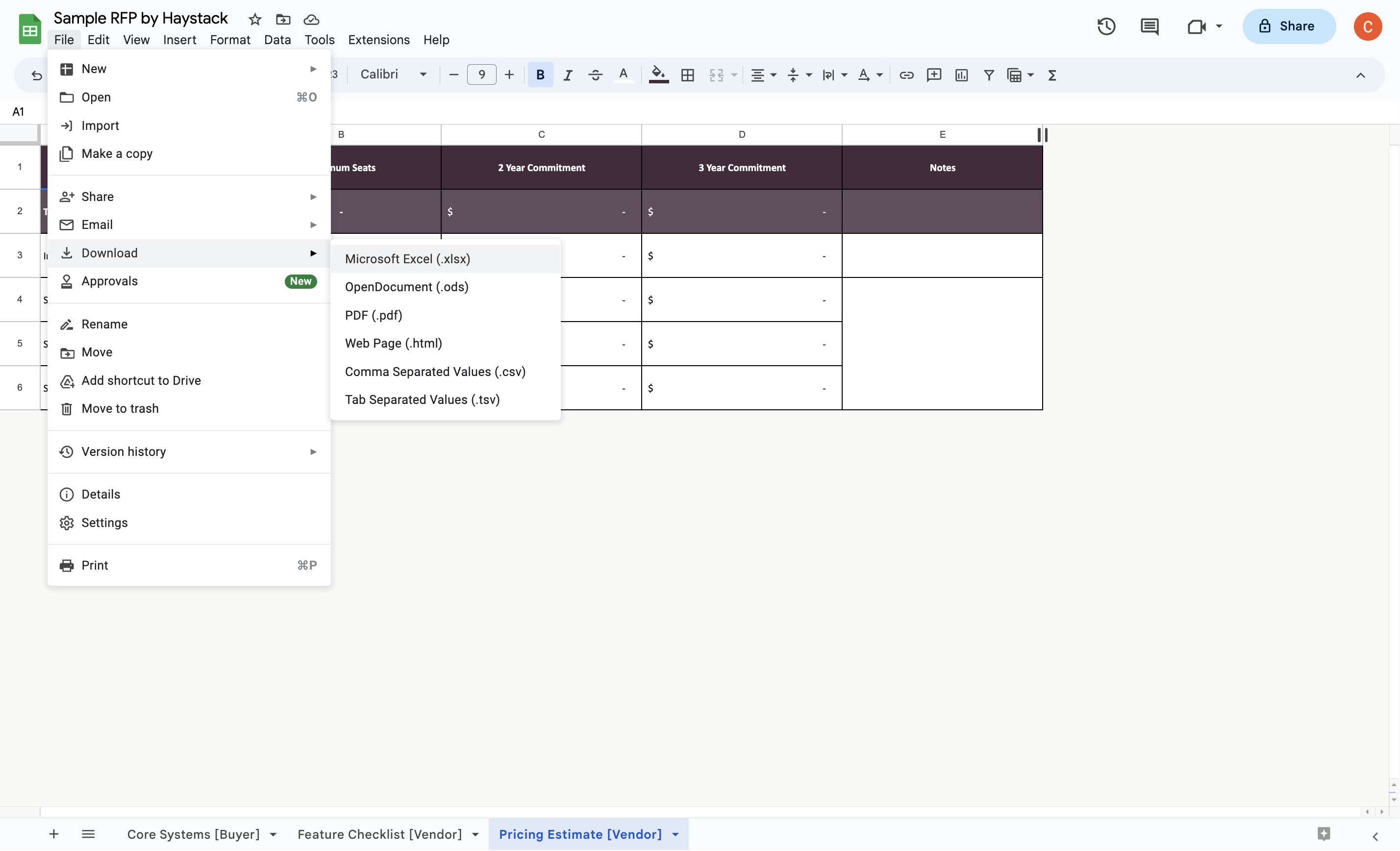Open the functions sigma menu
This screenshot has width=1400, height=851.
point(1051,75)
